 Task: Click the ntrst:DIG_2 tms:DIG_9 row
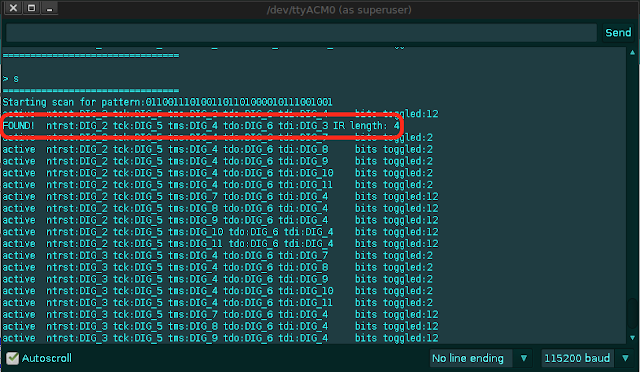click(220, 221)
